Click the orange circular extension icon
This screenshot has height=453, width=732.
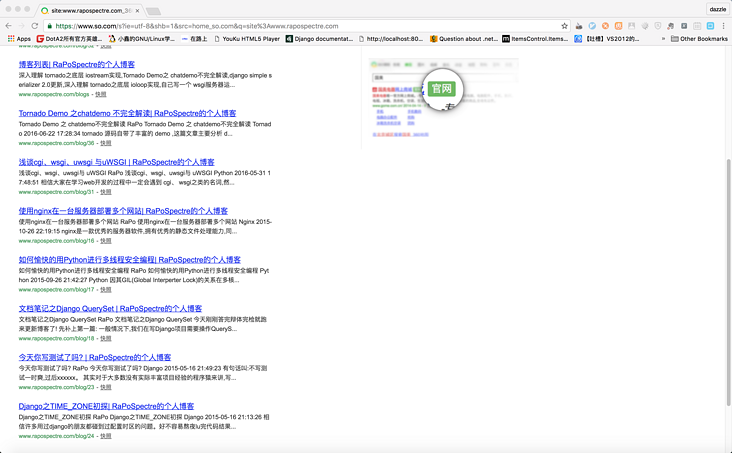(x=605, y=26)
